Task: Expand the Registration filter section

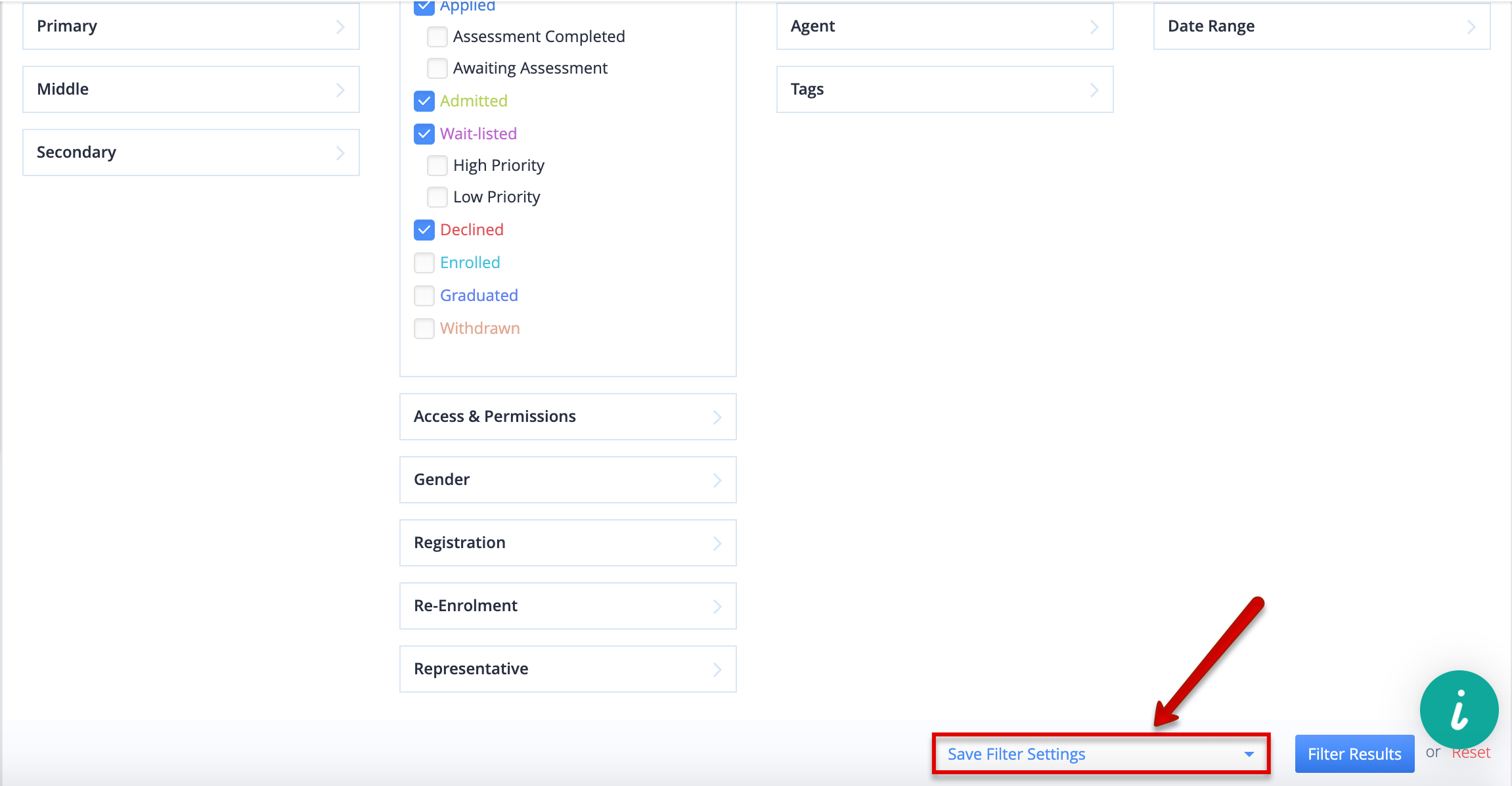Action: point(568,543)
